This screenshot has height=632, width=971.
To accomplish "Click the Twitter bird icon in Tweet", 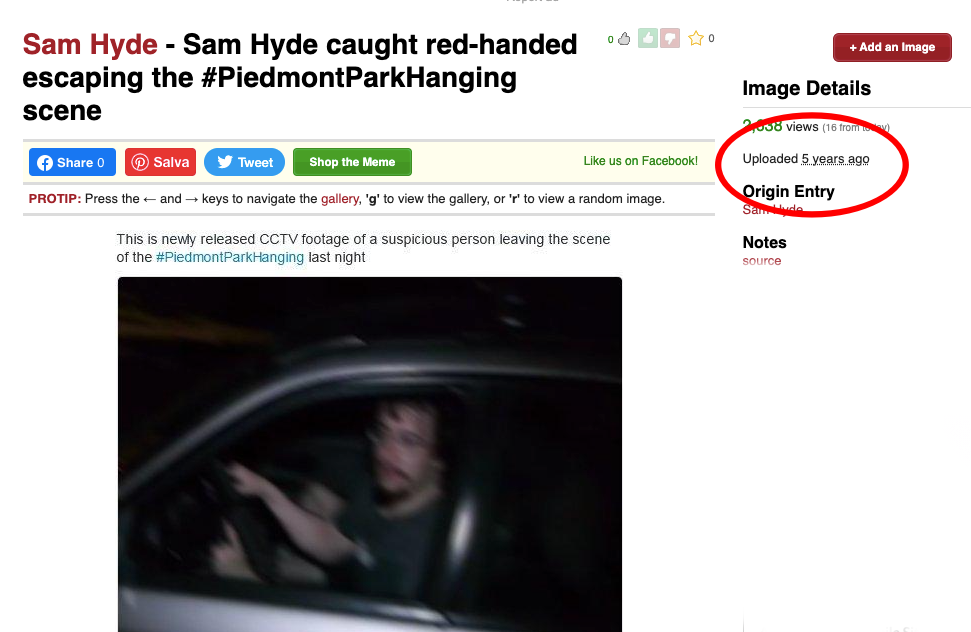I will [x=225, y=162].
